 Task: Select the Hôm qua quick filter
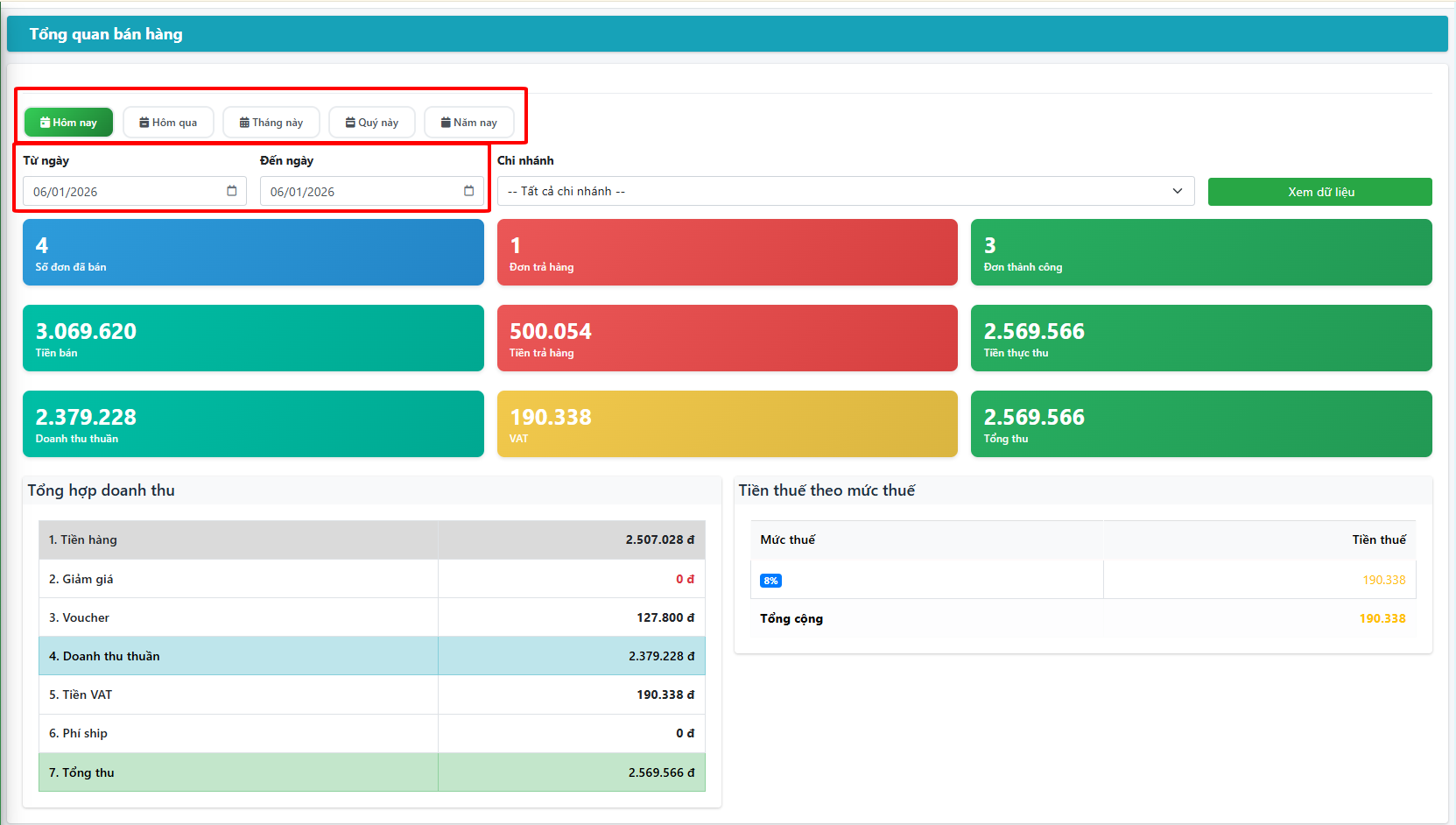[x=168, y=123]
